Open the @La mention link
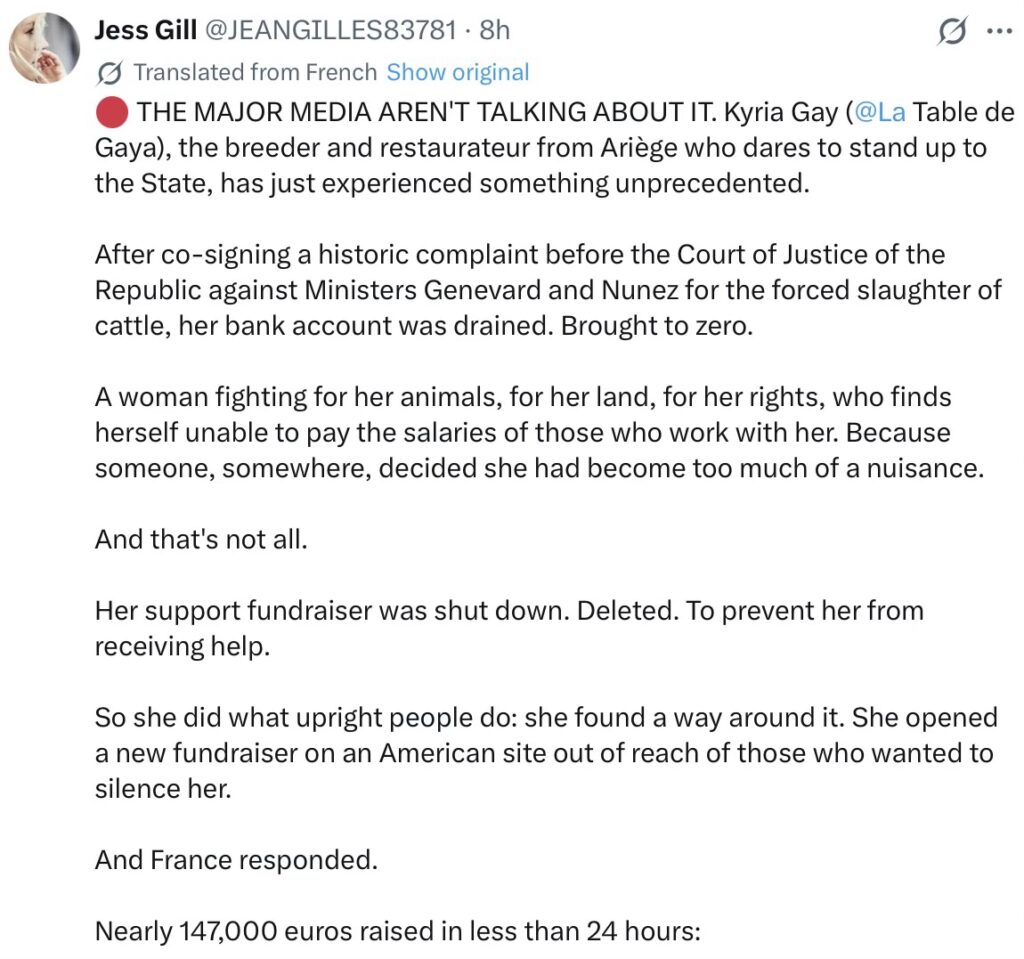Viewport: 1024px width, 959px height. pos(881,112)
